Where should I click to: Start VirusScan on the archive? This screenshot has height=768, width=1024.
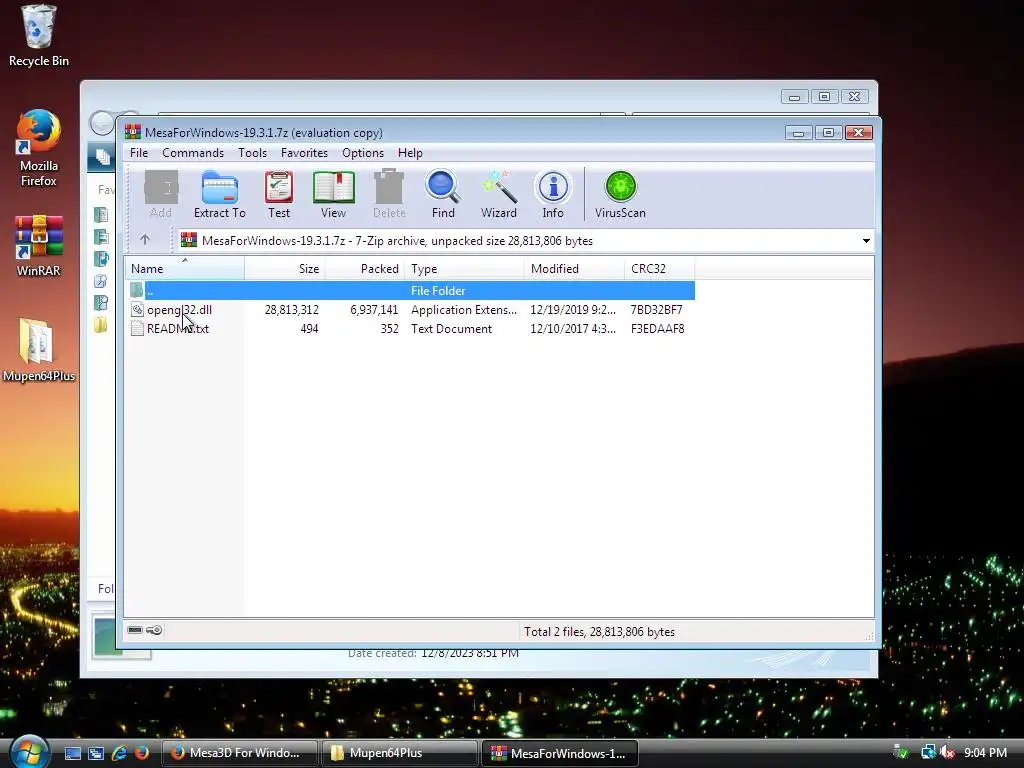[620, 194]
